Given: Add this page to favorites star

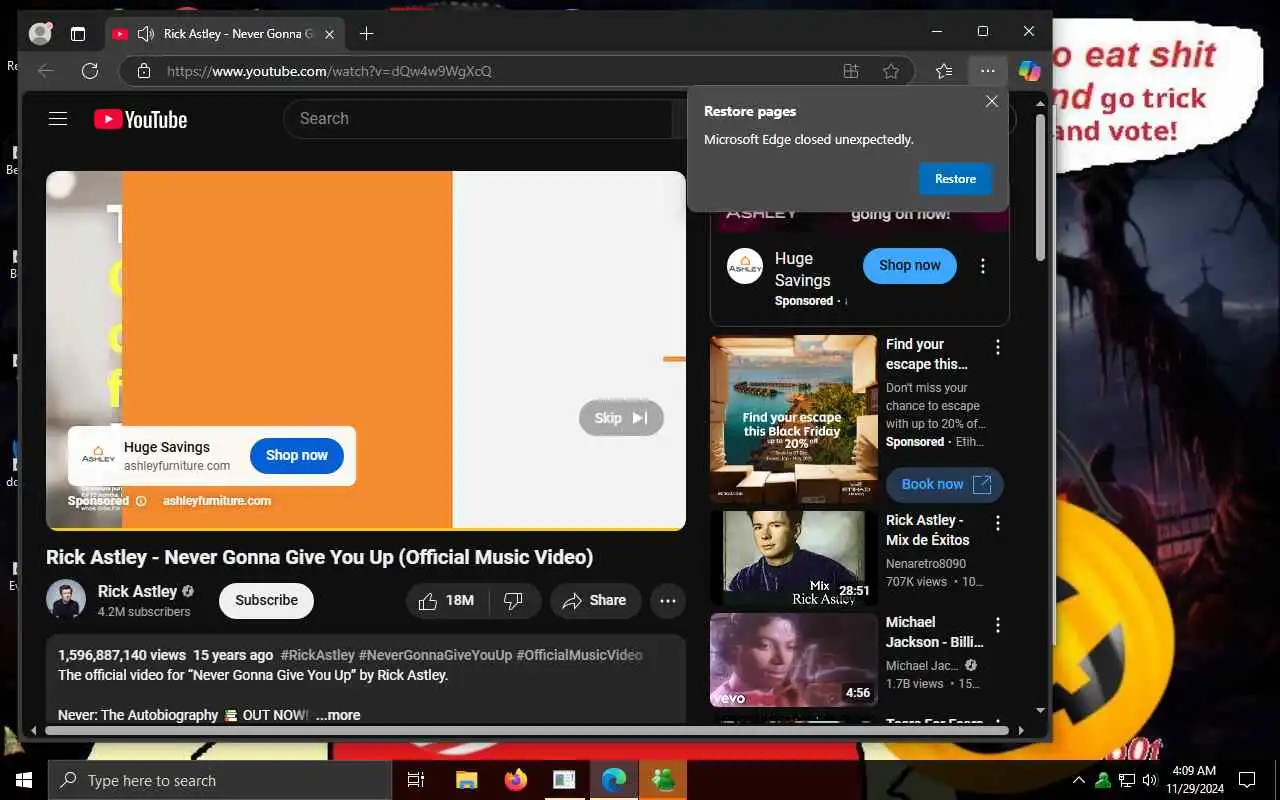Looking at the screenshot, I should (891, 71).
